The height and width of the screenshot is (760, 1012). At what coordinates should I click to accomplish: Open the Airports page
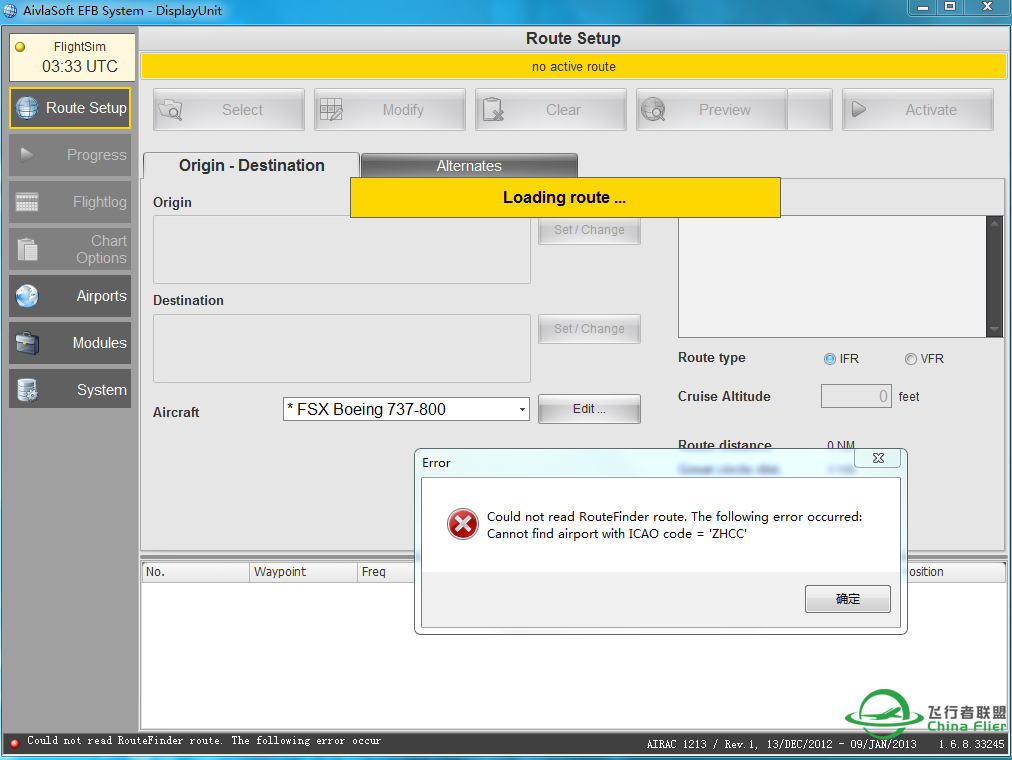70,296
